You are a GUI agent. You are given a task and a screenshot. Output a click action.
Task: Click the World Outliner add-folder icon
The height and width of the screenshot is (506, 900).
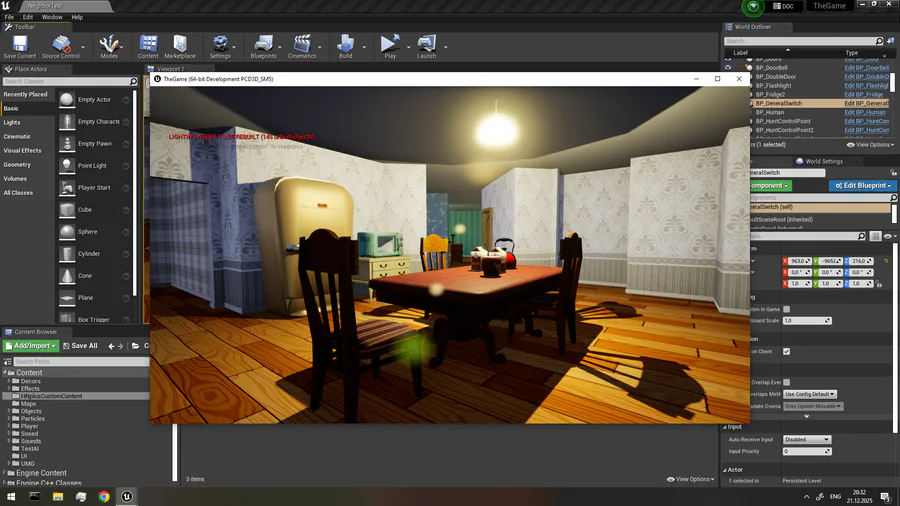[891, 41]
